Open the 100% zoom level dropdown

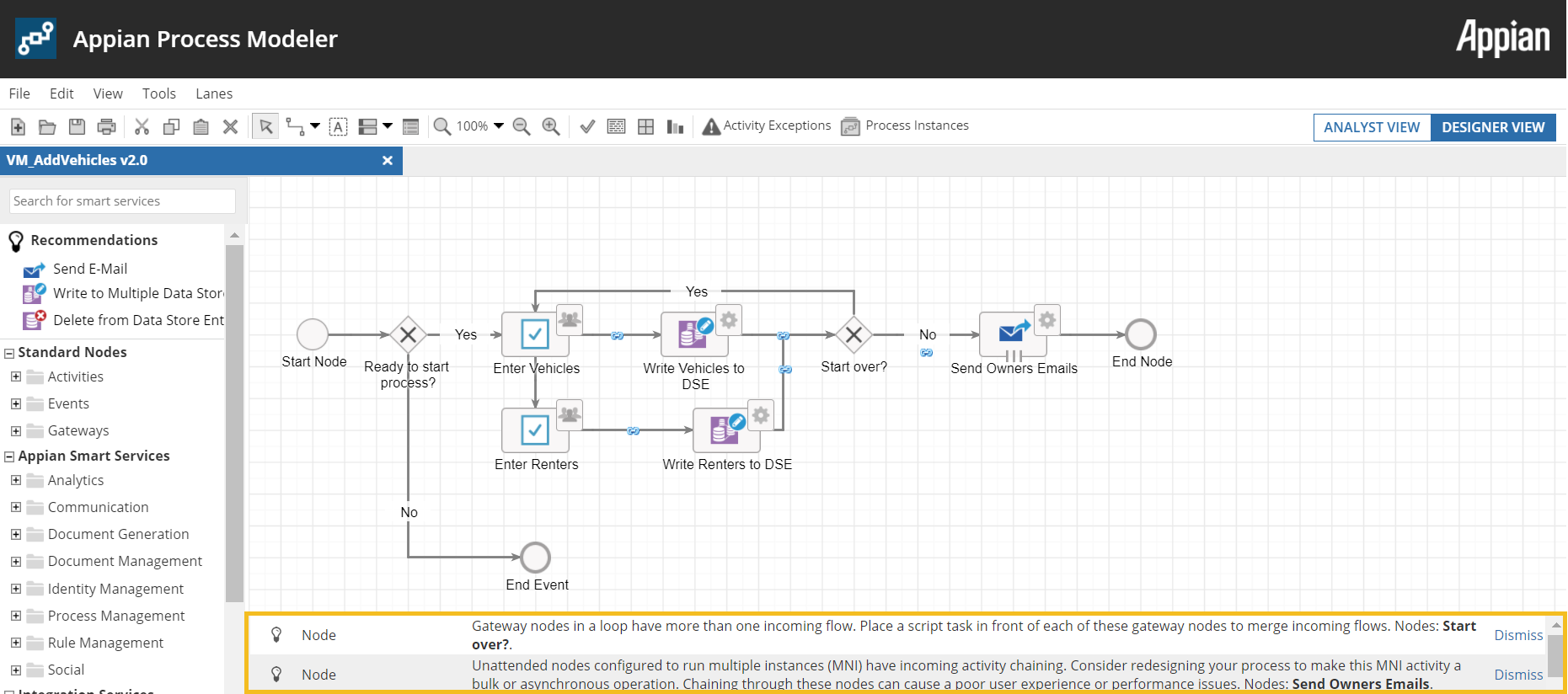pyautogui.click(x=480, y=125)
